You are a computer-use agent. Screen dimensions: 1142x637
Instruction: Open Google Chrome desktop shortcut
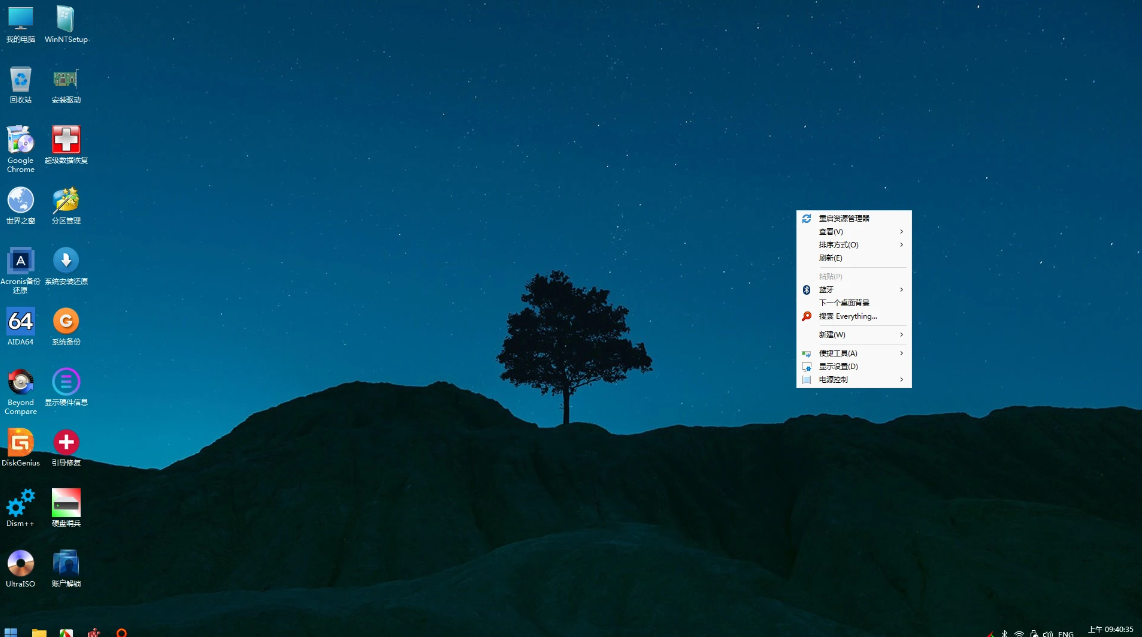pos(20,140)
